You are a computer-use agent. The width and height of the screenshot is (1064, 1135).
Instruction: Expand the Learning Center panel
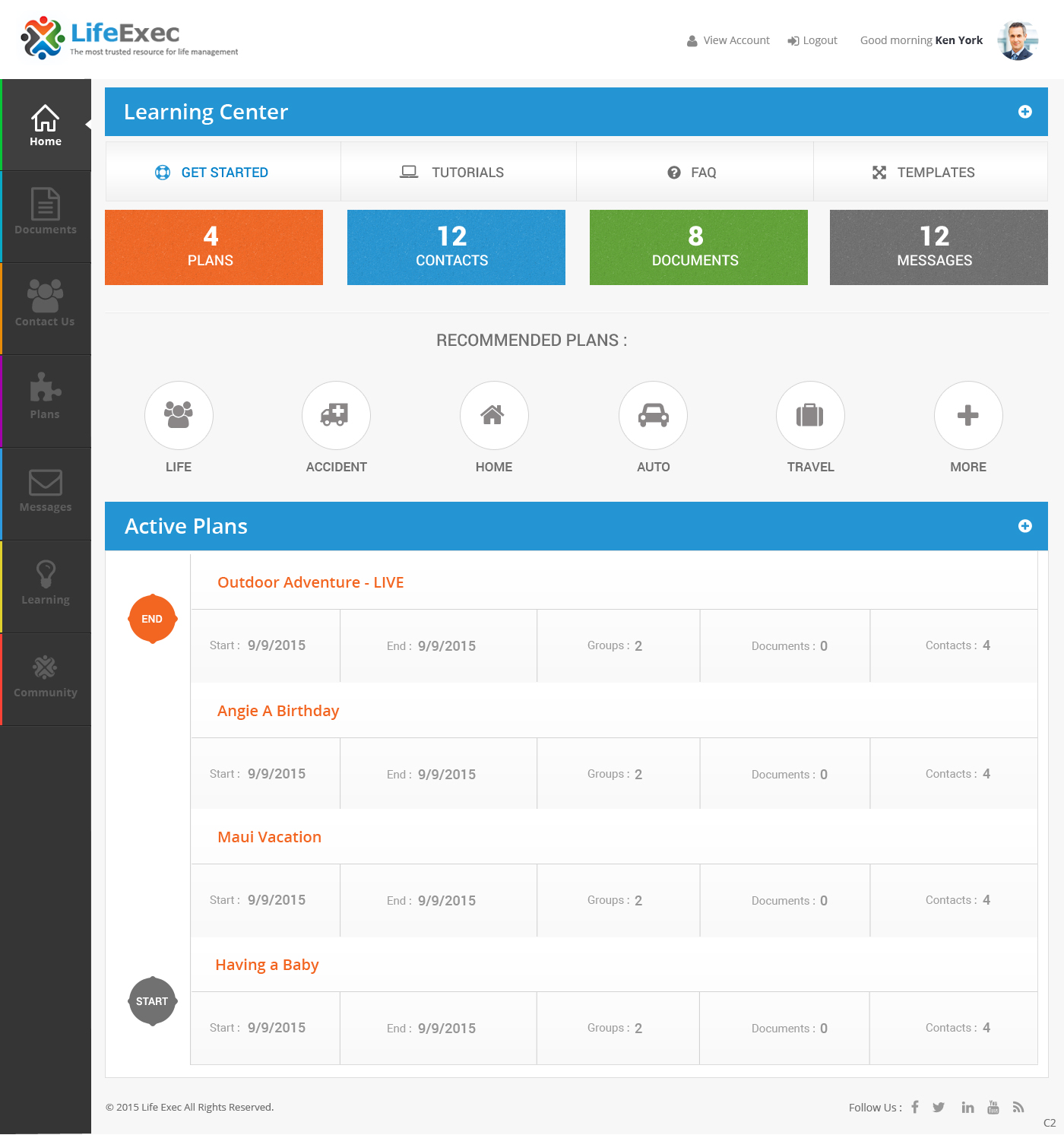coord(1025,112)
